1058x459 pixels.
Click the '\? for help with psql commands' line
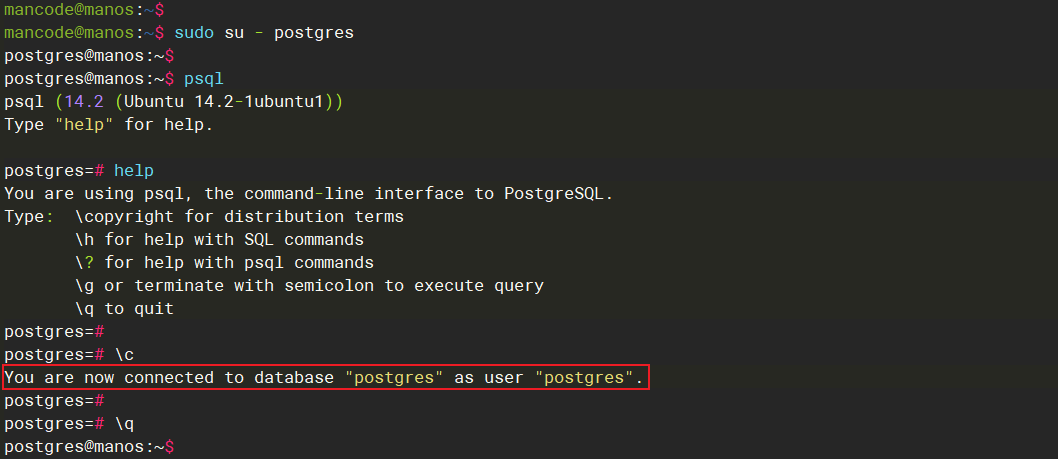point(223,262)
